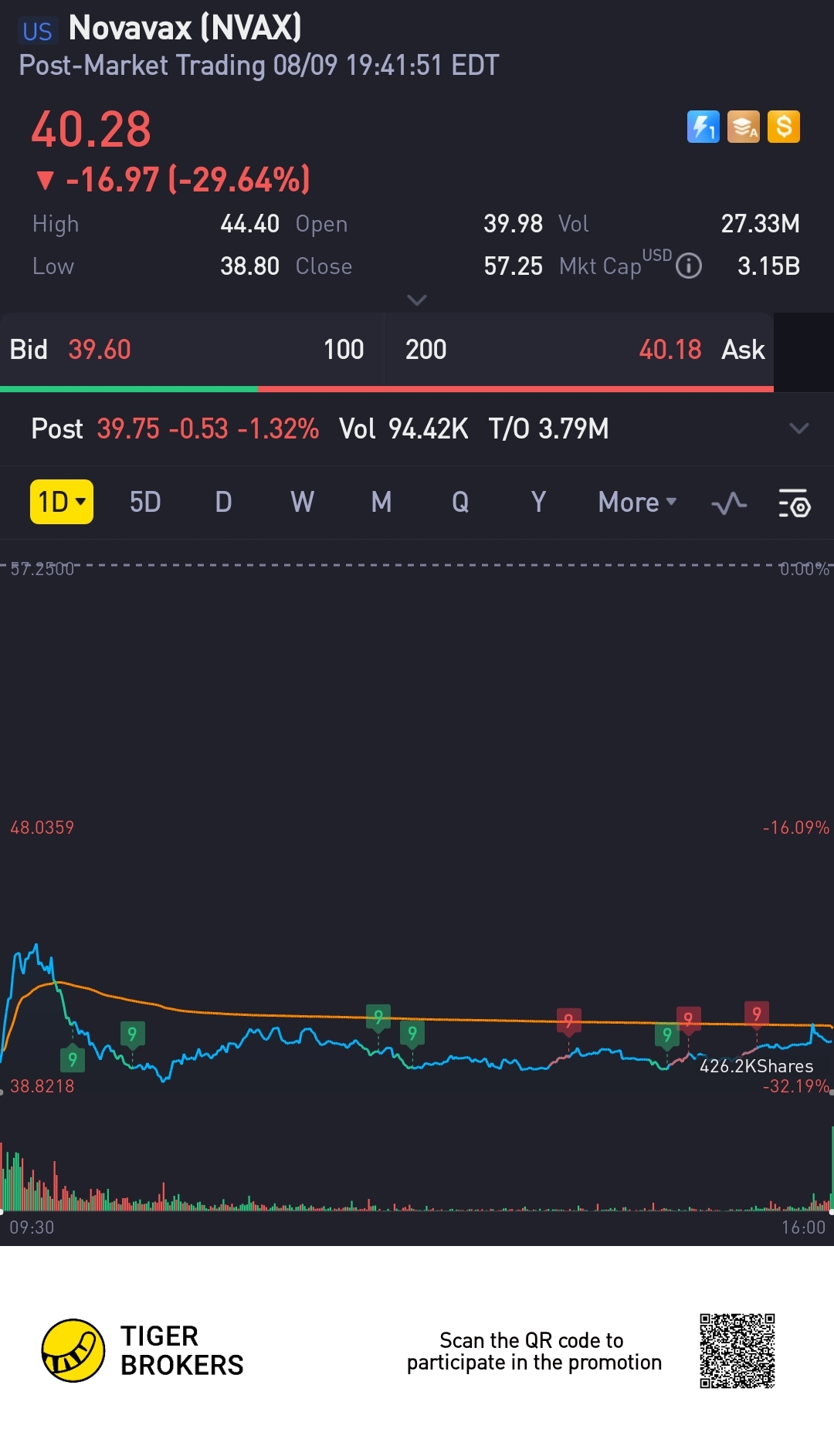Tap the Post price 39.75
The width and height of the screenshot is (834, 1456).
tap(128, 428)
